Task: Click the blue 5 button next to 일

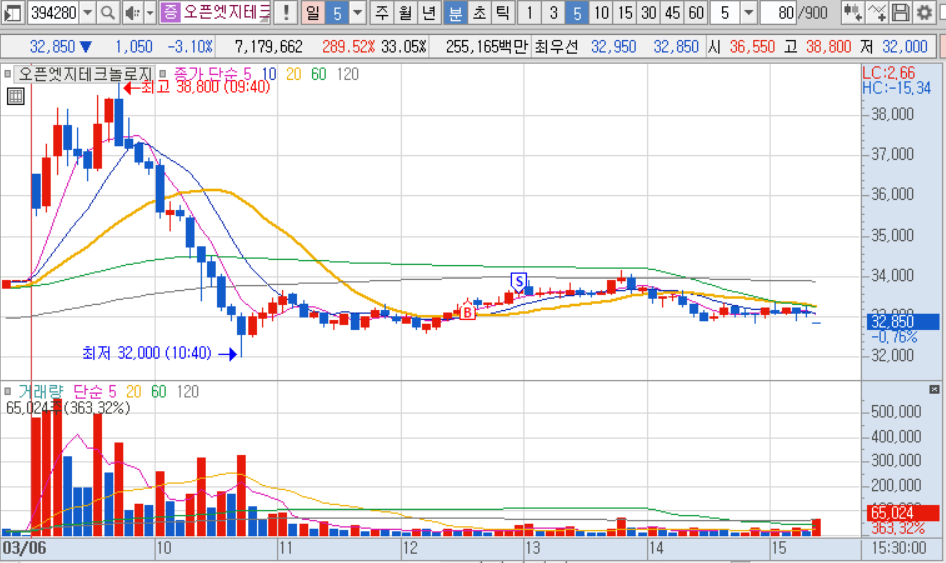Action: click(x=337, y=12)
